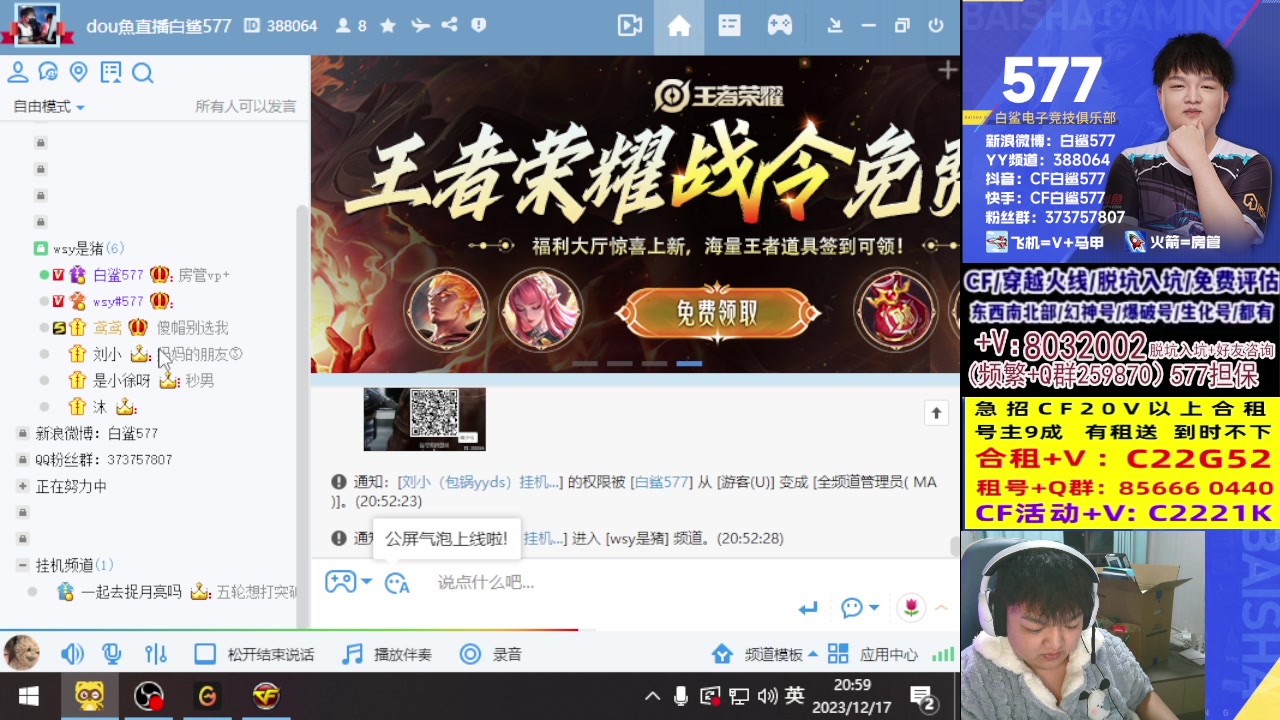
Task: Click the airplane icon in title bar
Action: pyautogui.click(x=420, y=26)
